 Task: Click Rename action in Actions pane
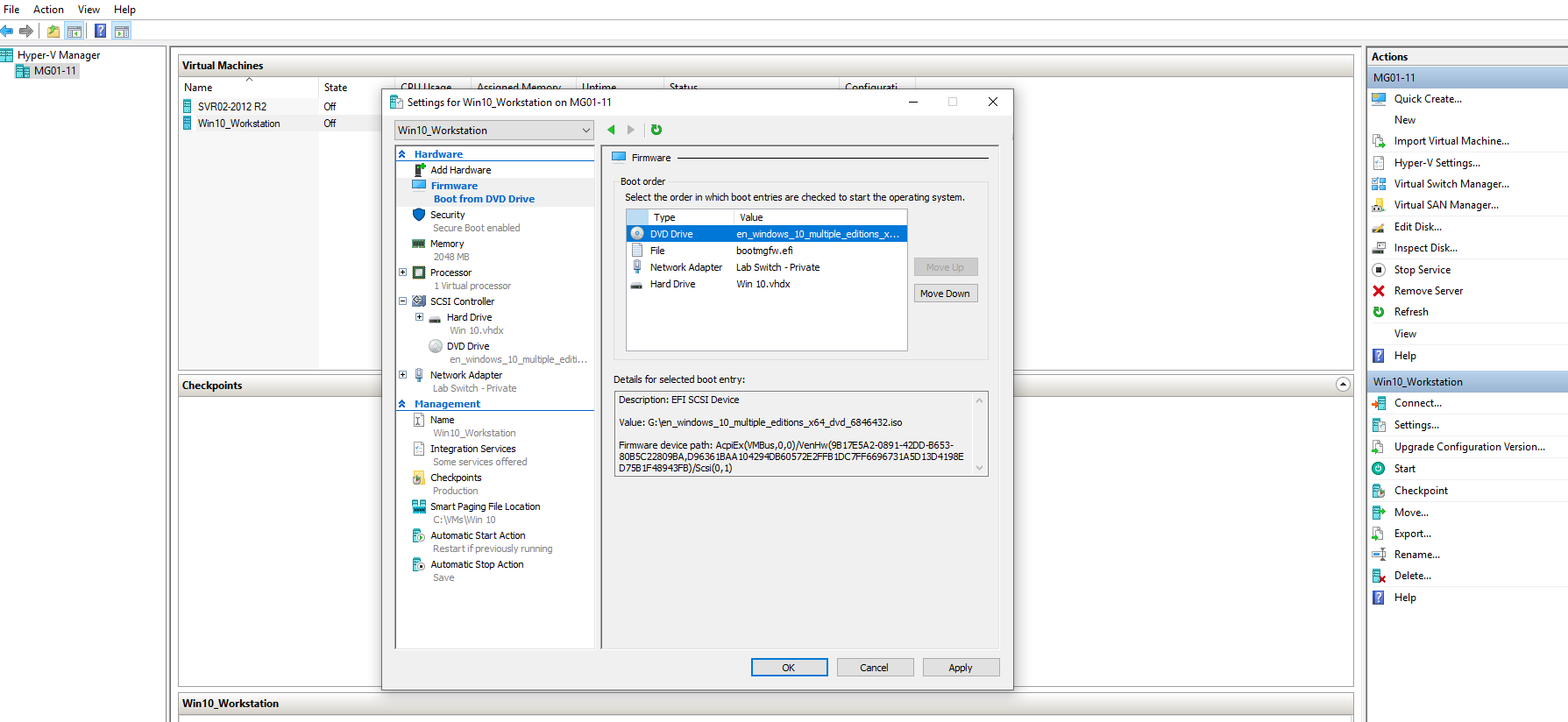1416,555
